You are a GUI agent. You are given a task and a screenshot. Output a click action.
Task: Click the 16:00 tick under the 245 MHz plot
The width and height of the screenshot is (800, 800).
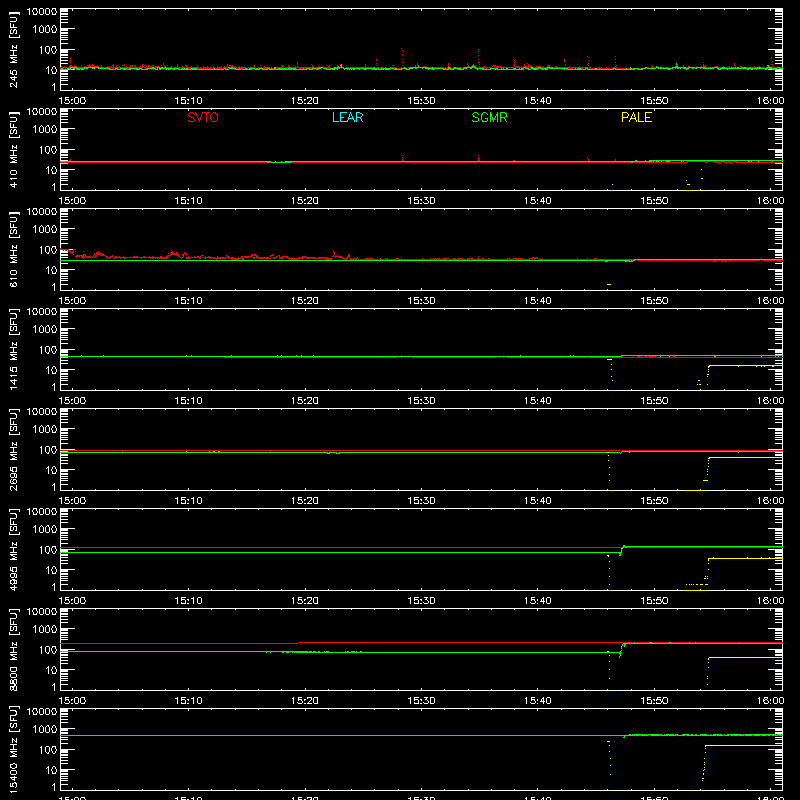770,101
